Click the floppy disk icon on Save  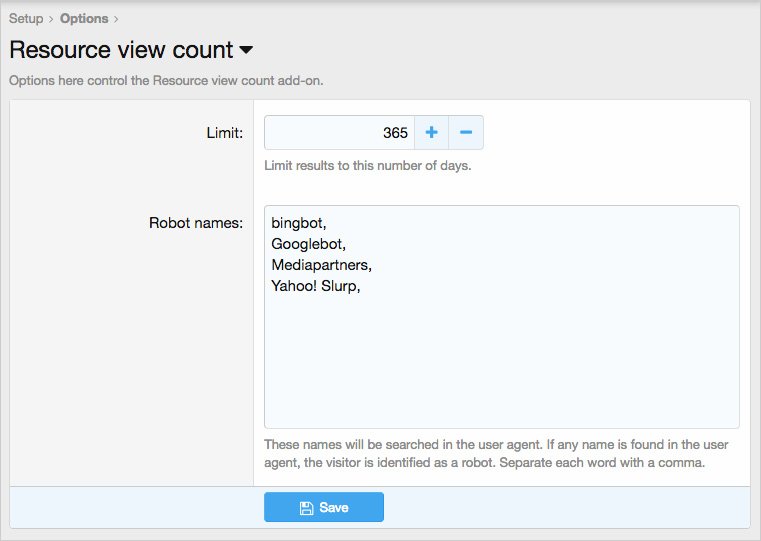[x=307, y=508]
